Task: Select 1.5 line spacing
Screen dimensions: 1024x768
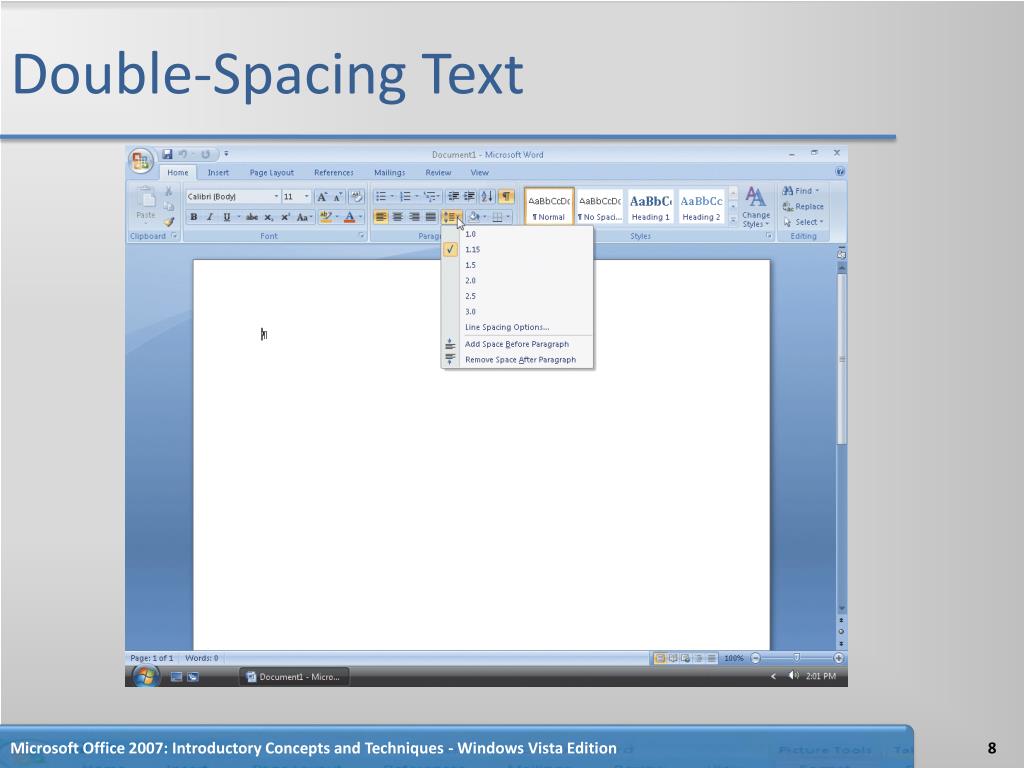Action: [517, 265]
